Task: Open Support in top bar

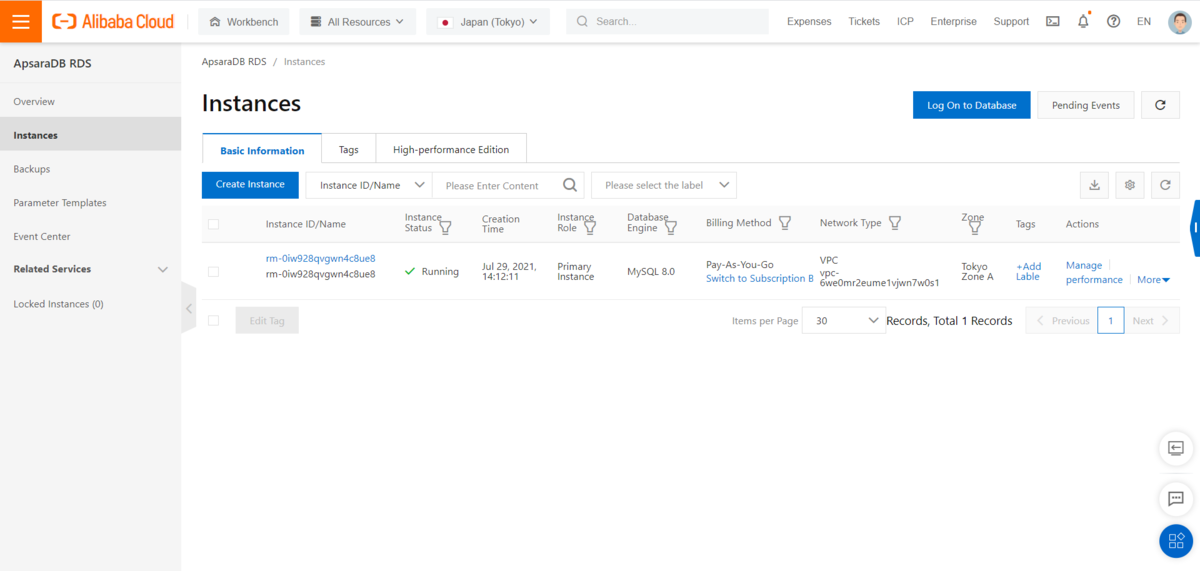Action: (x=1011, y=21)
